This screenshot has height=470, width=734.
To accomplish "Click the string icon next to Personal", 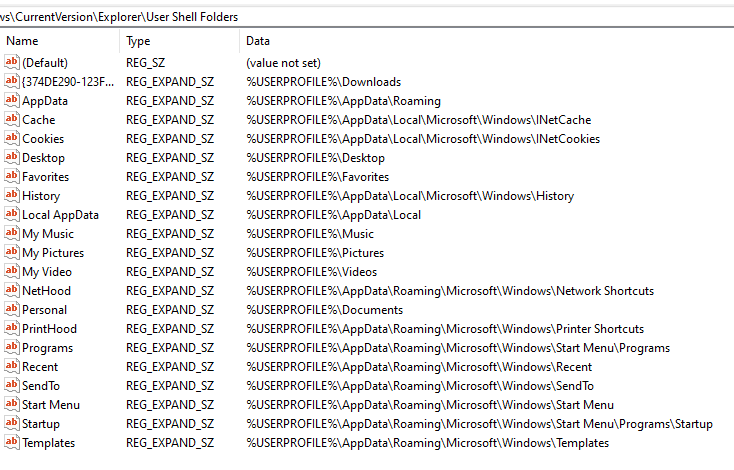I will (x=12, y=309).
